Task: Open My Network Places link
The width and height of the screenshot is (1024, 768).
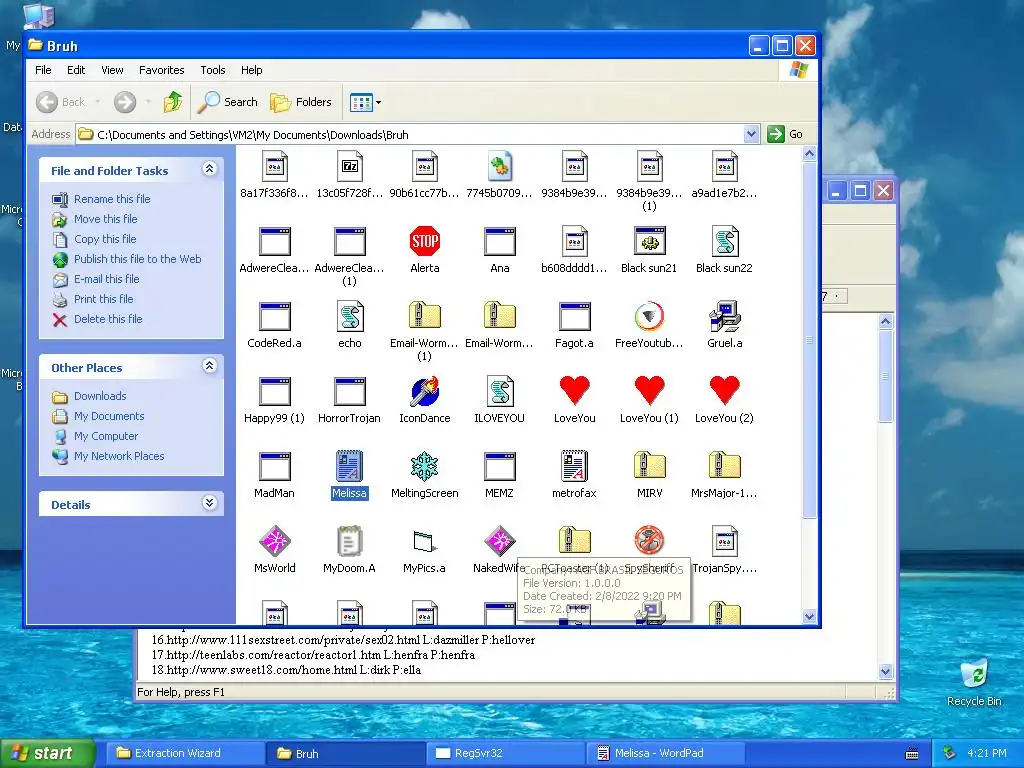Action: pyautogui.click(x=119, y=456)
